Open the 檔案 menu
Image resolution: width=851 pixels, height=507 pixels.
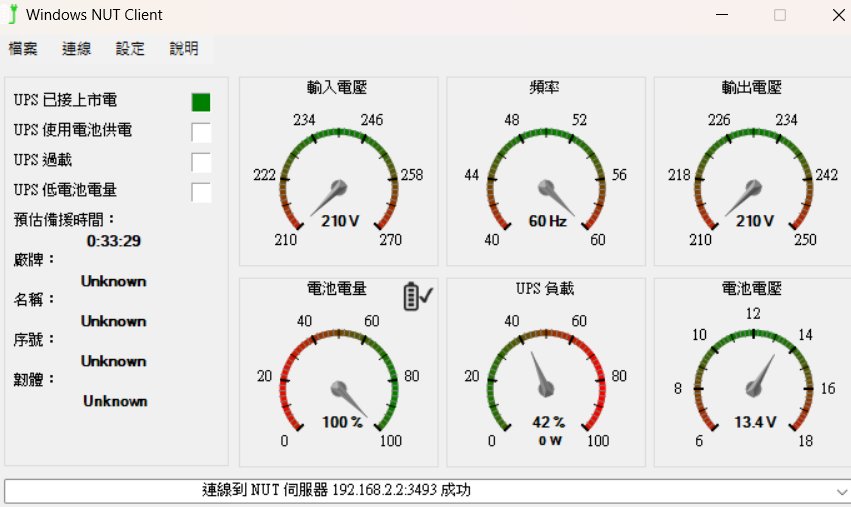click(23, 49)
